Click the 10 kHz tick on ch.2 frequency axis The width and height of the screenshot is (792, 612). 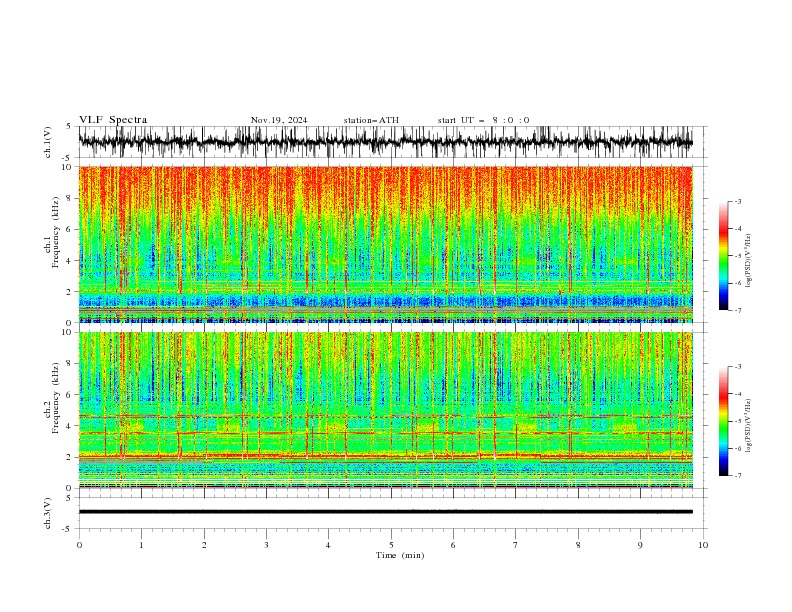click(69, 332)
